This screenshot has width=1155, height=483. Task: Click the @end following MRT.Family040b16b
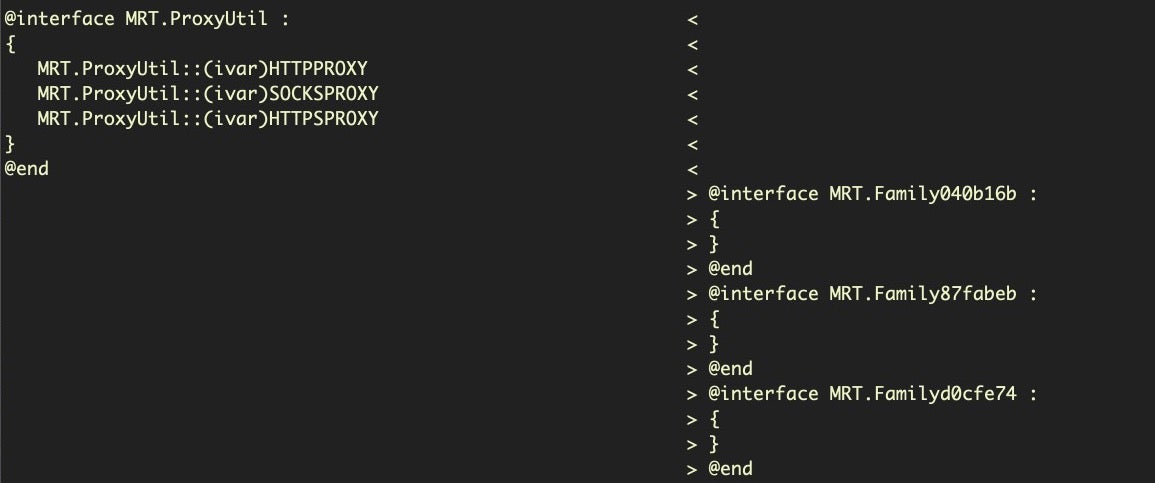click(730, 269)
